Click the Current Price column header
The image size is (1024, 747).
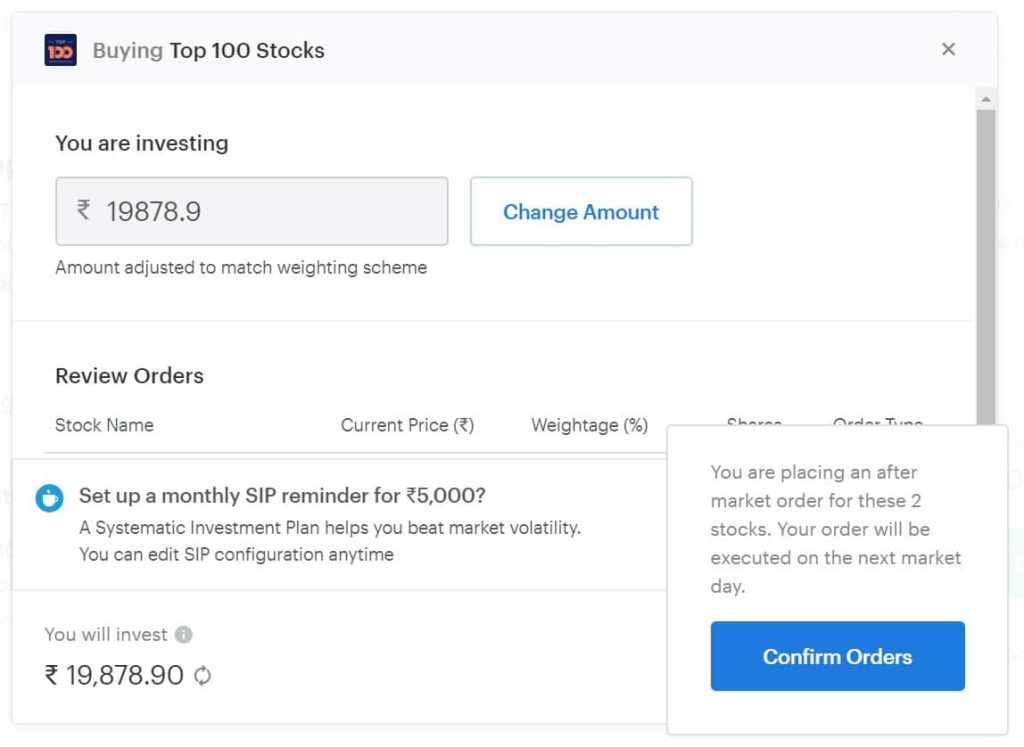point(407,425)
